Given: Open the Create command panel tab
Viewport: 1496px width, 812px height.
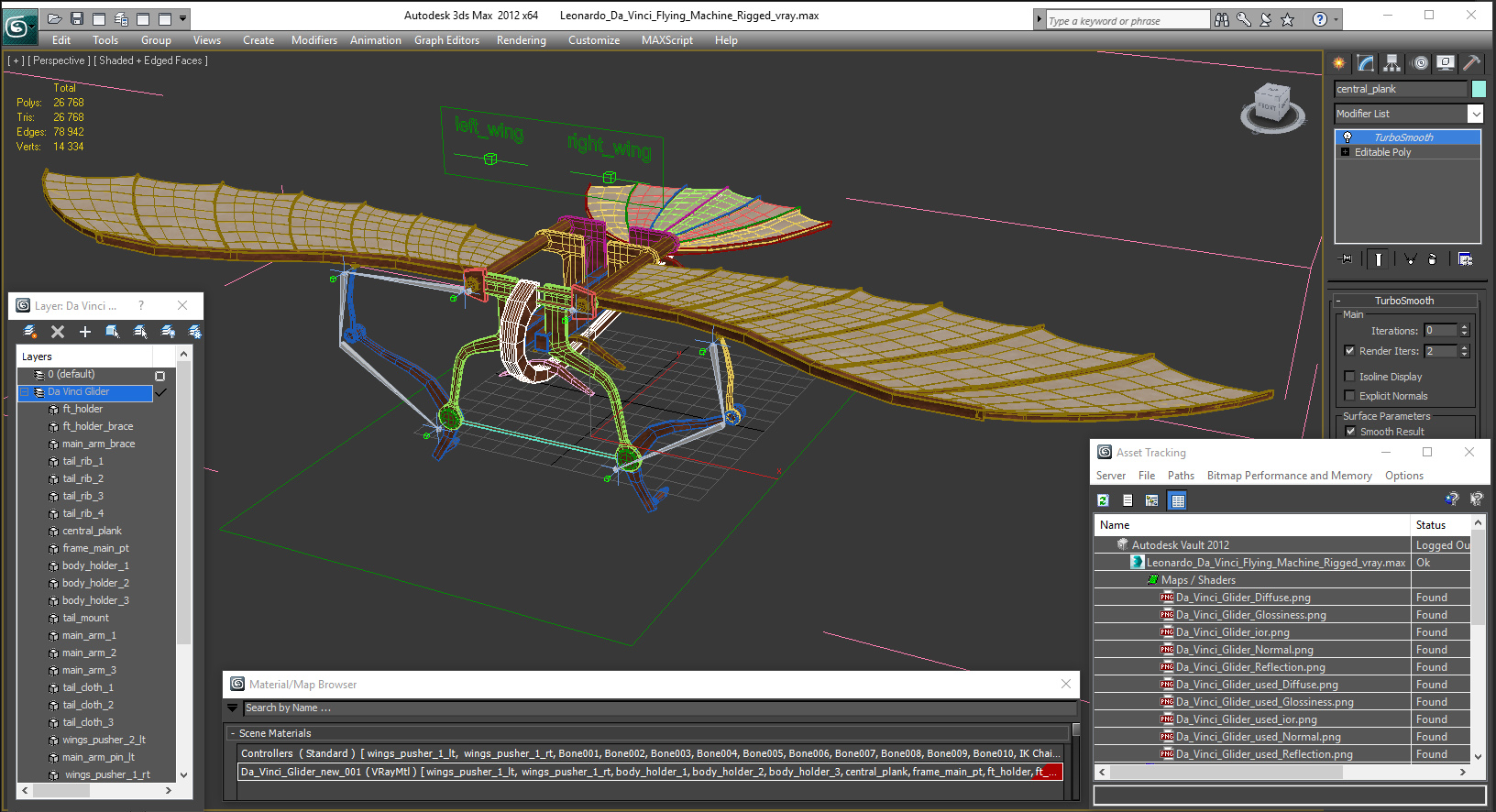Looking at the screenshot, I should [x=1339, y=63].
